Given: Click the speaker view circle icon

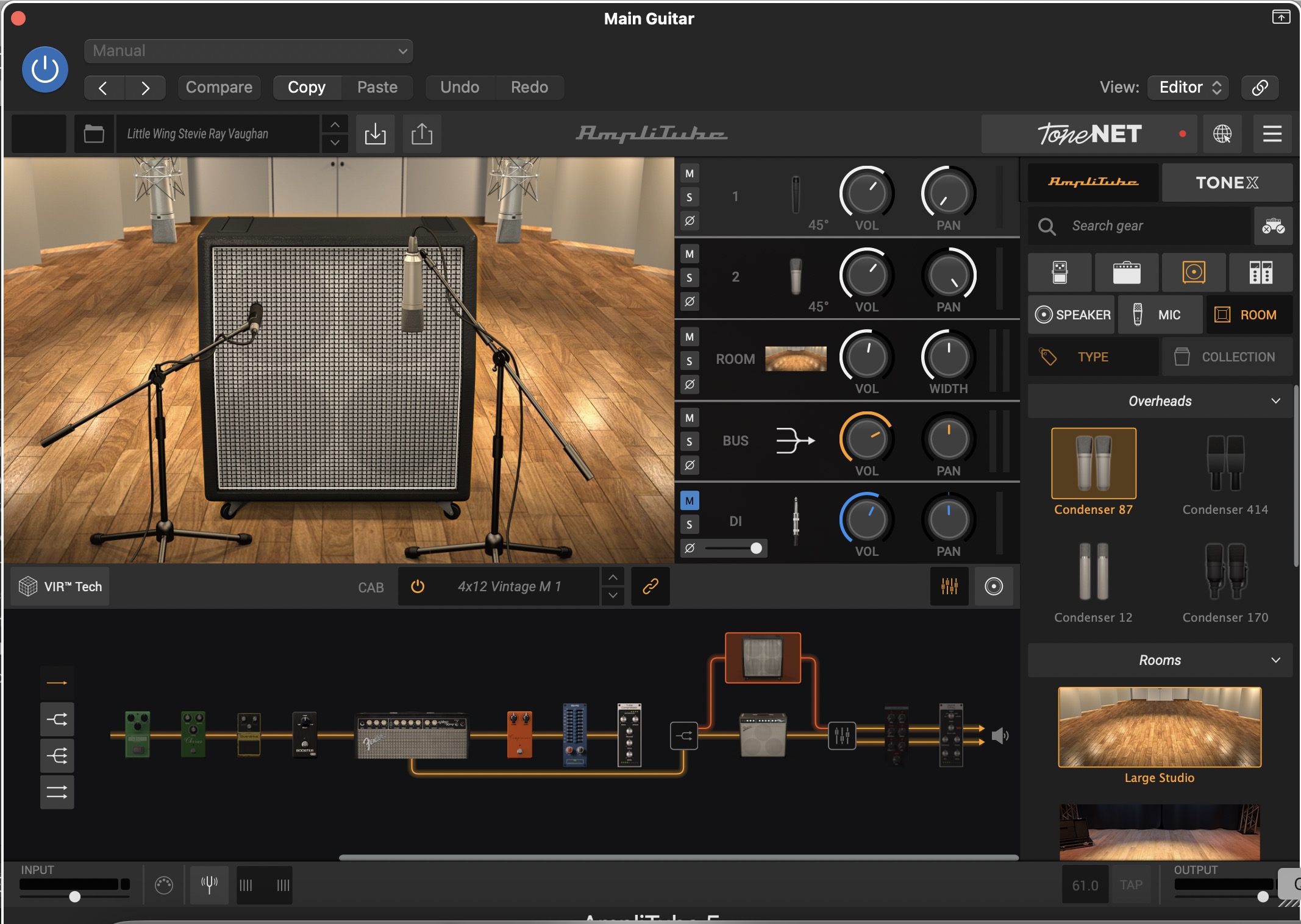Looking at the screenshot, I should [x=994, y=586].
